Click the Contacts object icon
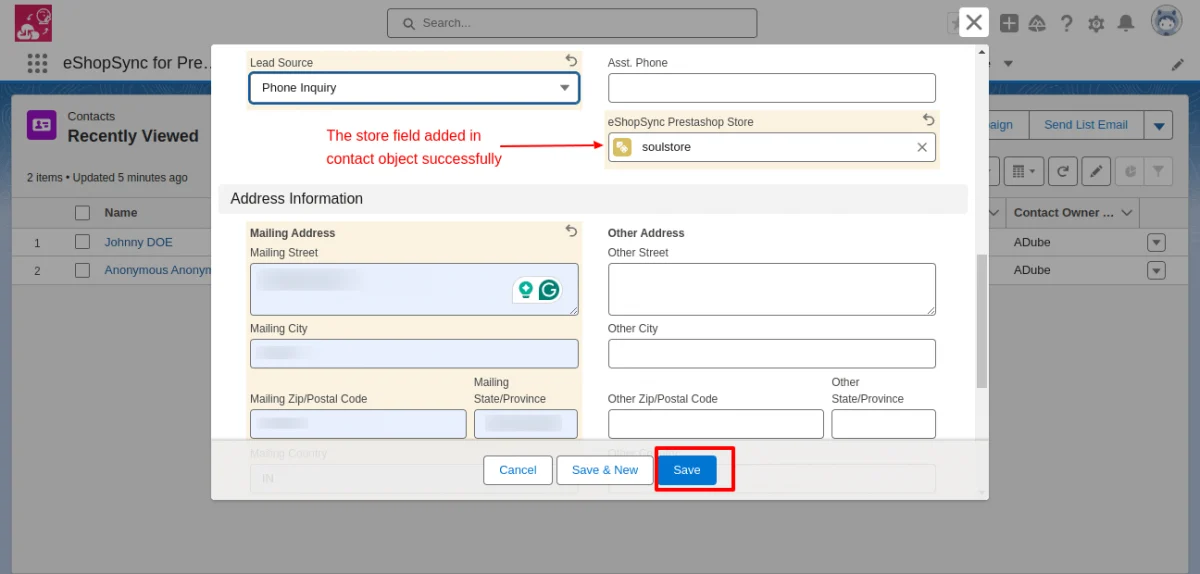1200x574 pixels. (x=41, y=125)
